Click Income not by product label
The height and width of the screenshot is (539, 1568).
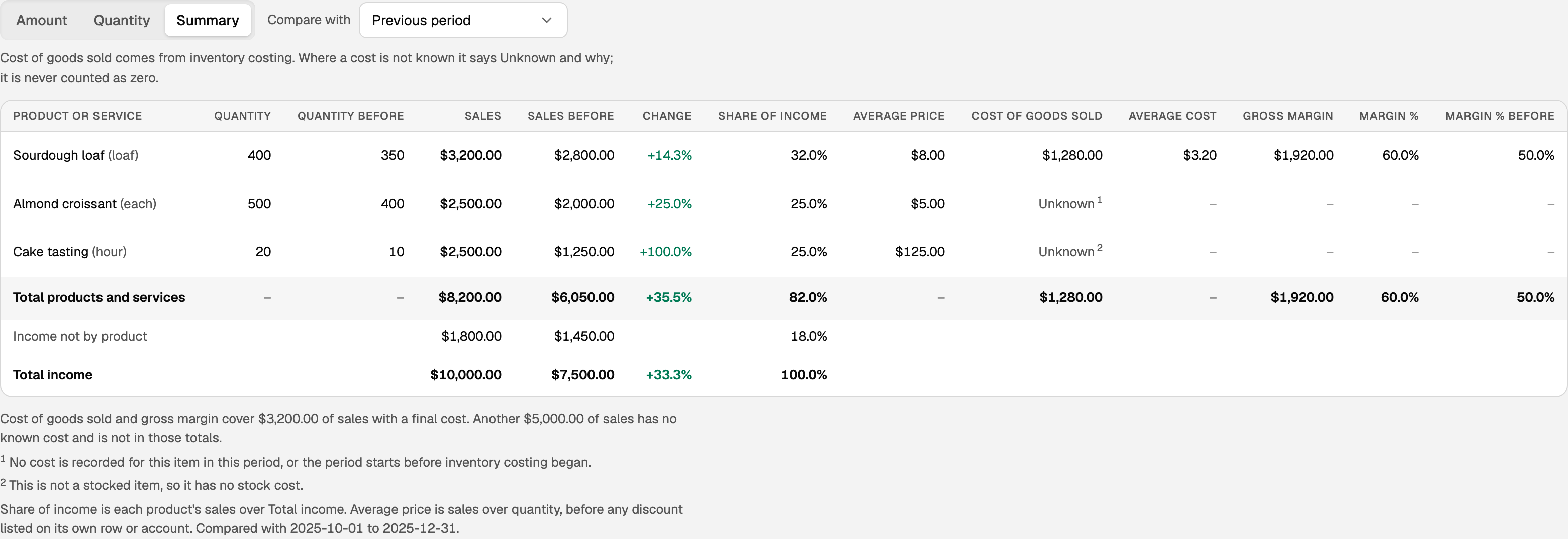(x=80, y=336)
